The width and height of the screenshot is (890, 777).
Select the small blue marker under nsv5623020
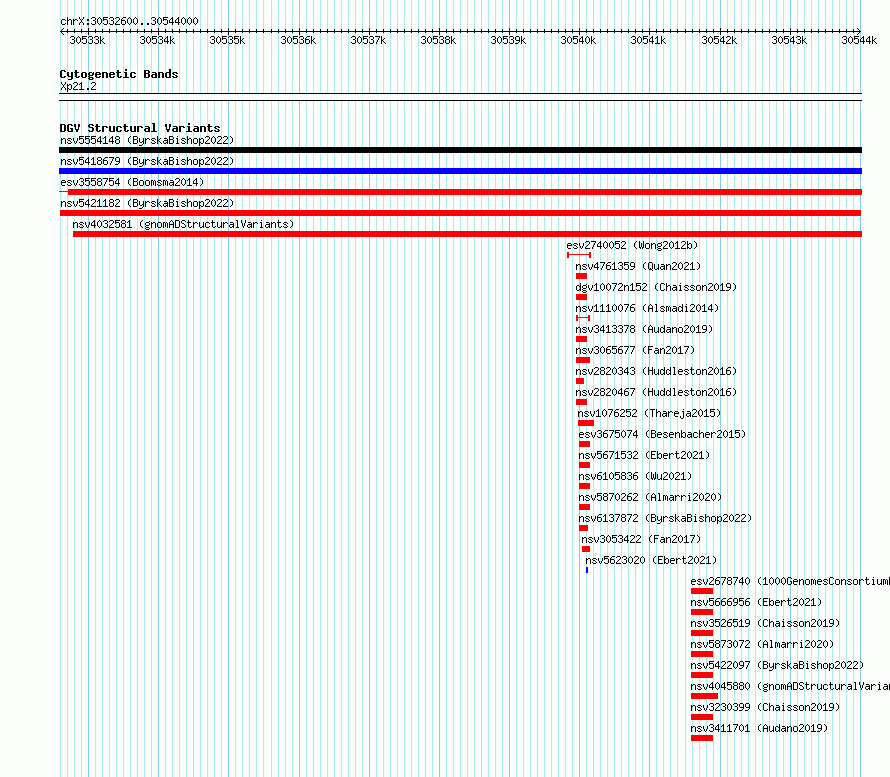pyautogui.click(x=587, y=570)
